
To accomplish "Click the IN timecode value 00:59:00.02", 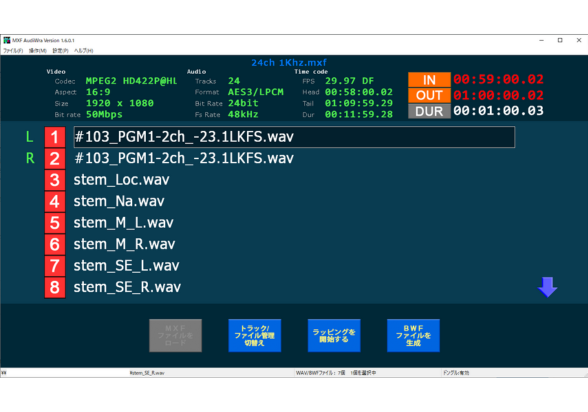I will (x=498, y=79).
